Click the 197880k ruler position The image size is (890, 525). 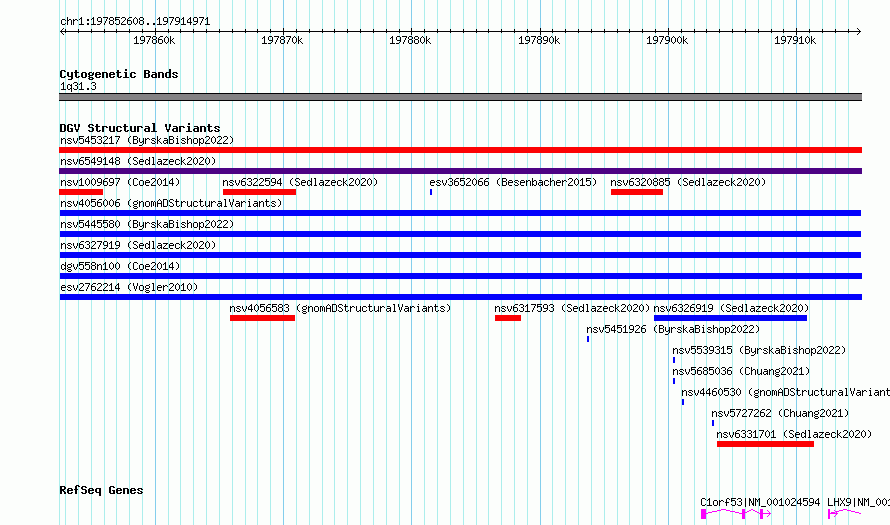pyautogui.click(x=410, y=40)
